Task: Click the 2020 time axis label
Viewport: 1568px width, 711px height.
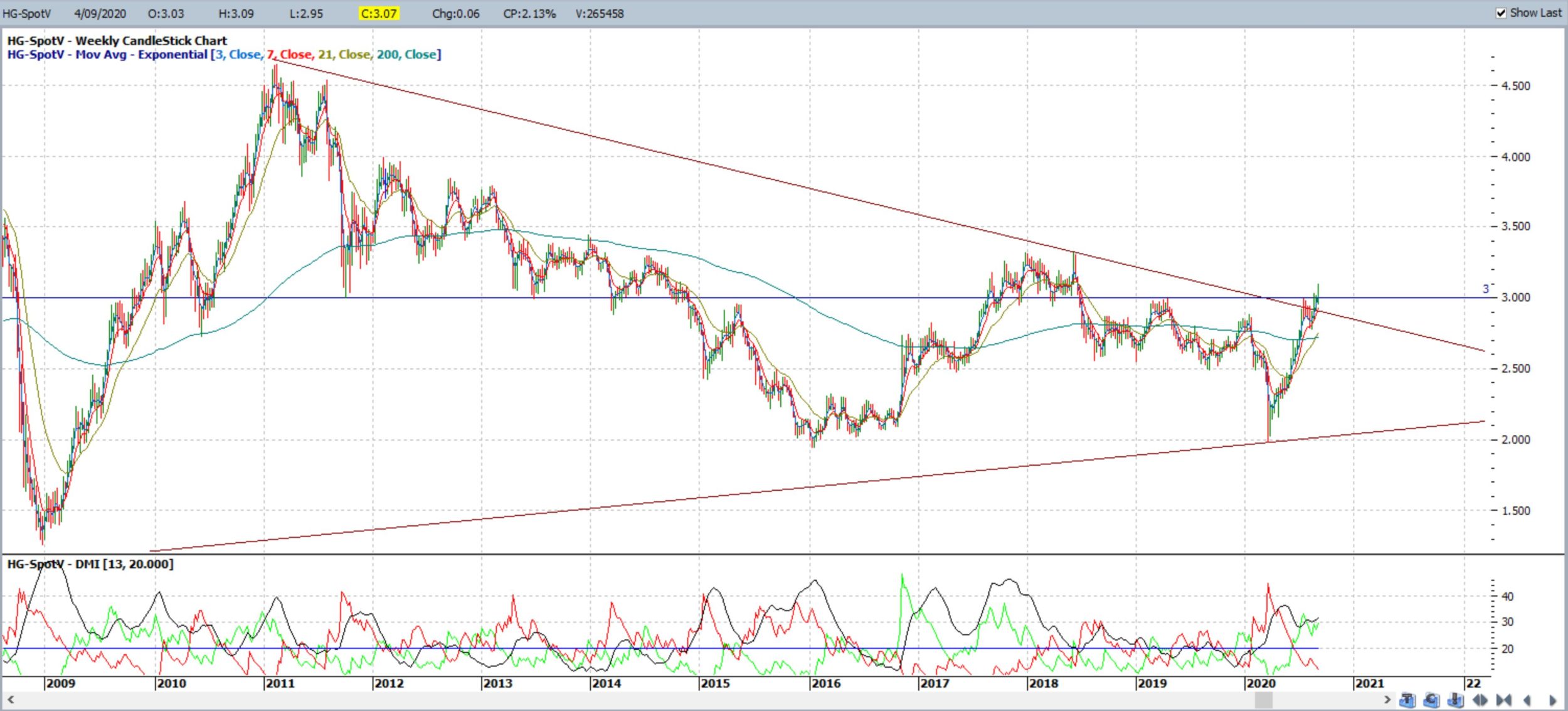Action: click(1261, 683)
